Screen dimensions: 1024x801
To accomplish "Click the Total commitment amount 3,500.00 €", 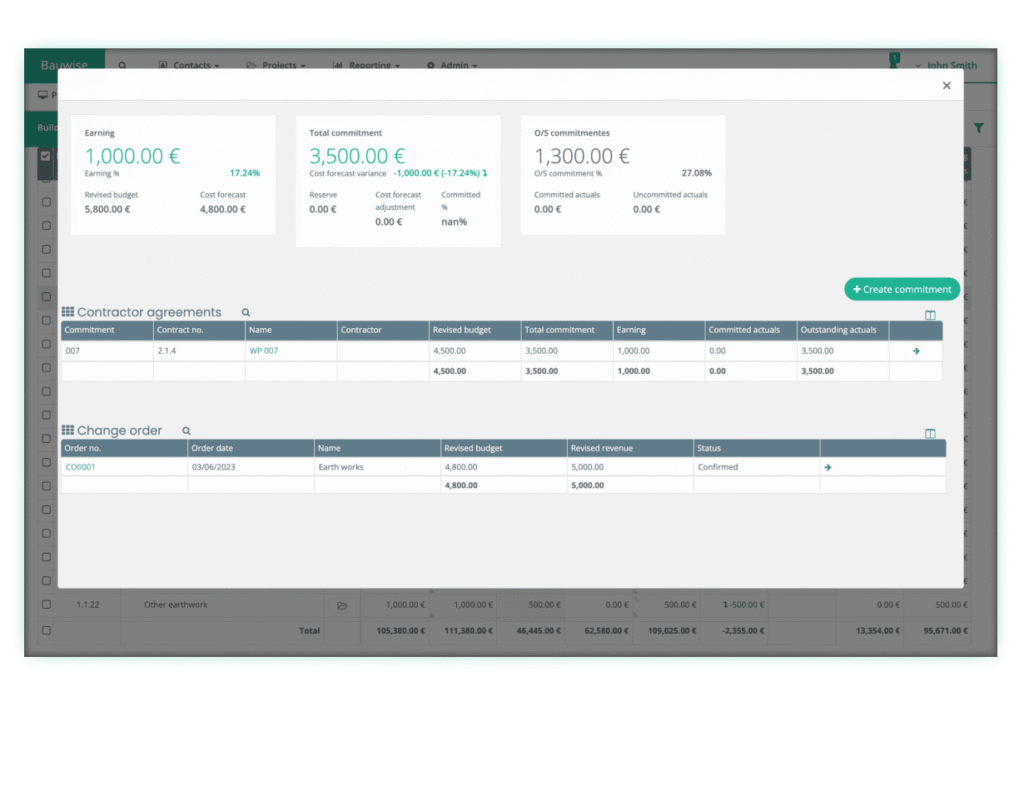I will point(357,156).
